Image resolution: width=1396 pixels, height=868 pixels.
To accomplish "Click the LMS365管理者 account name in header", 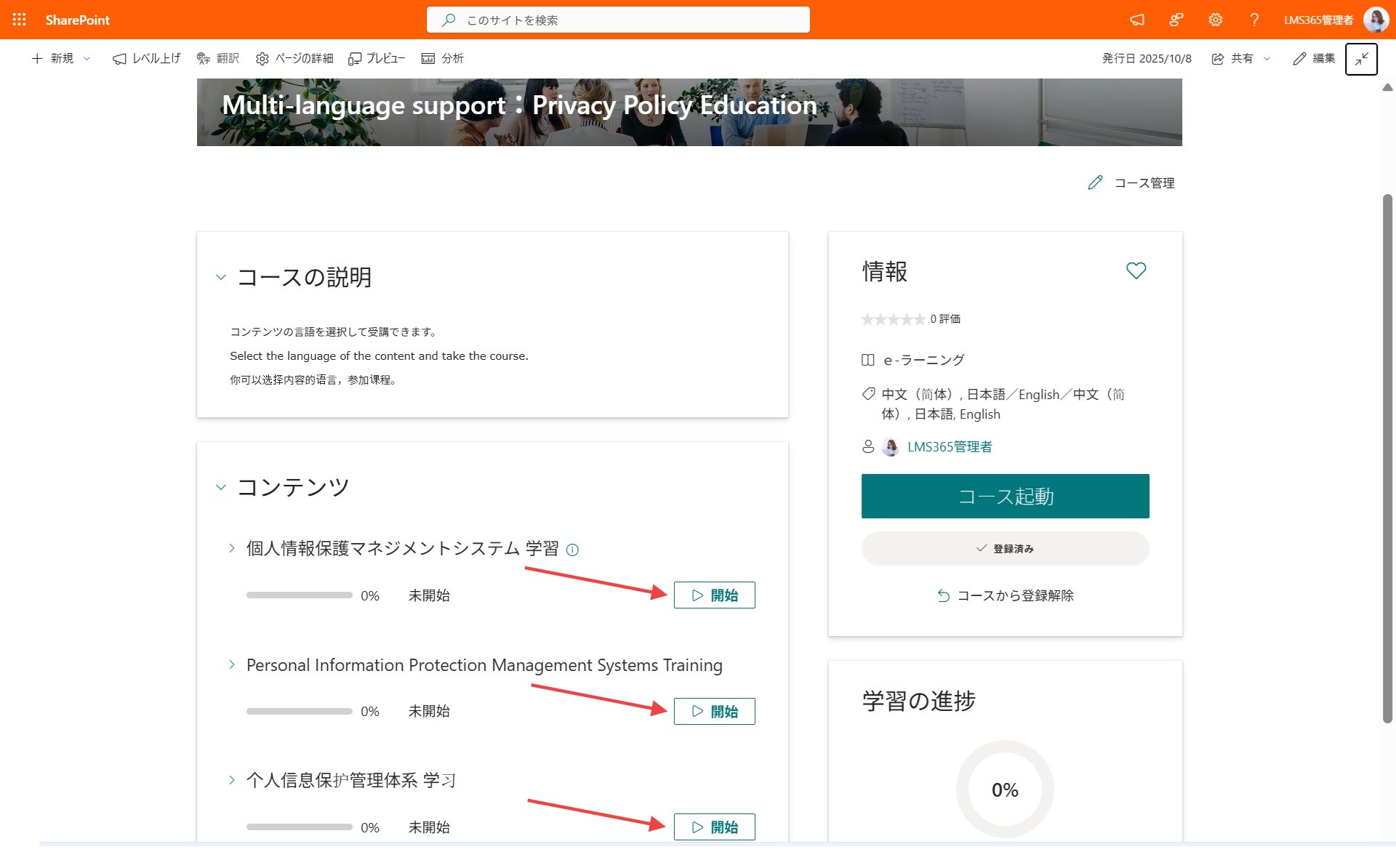I will click(x=1318, y=20).
